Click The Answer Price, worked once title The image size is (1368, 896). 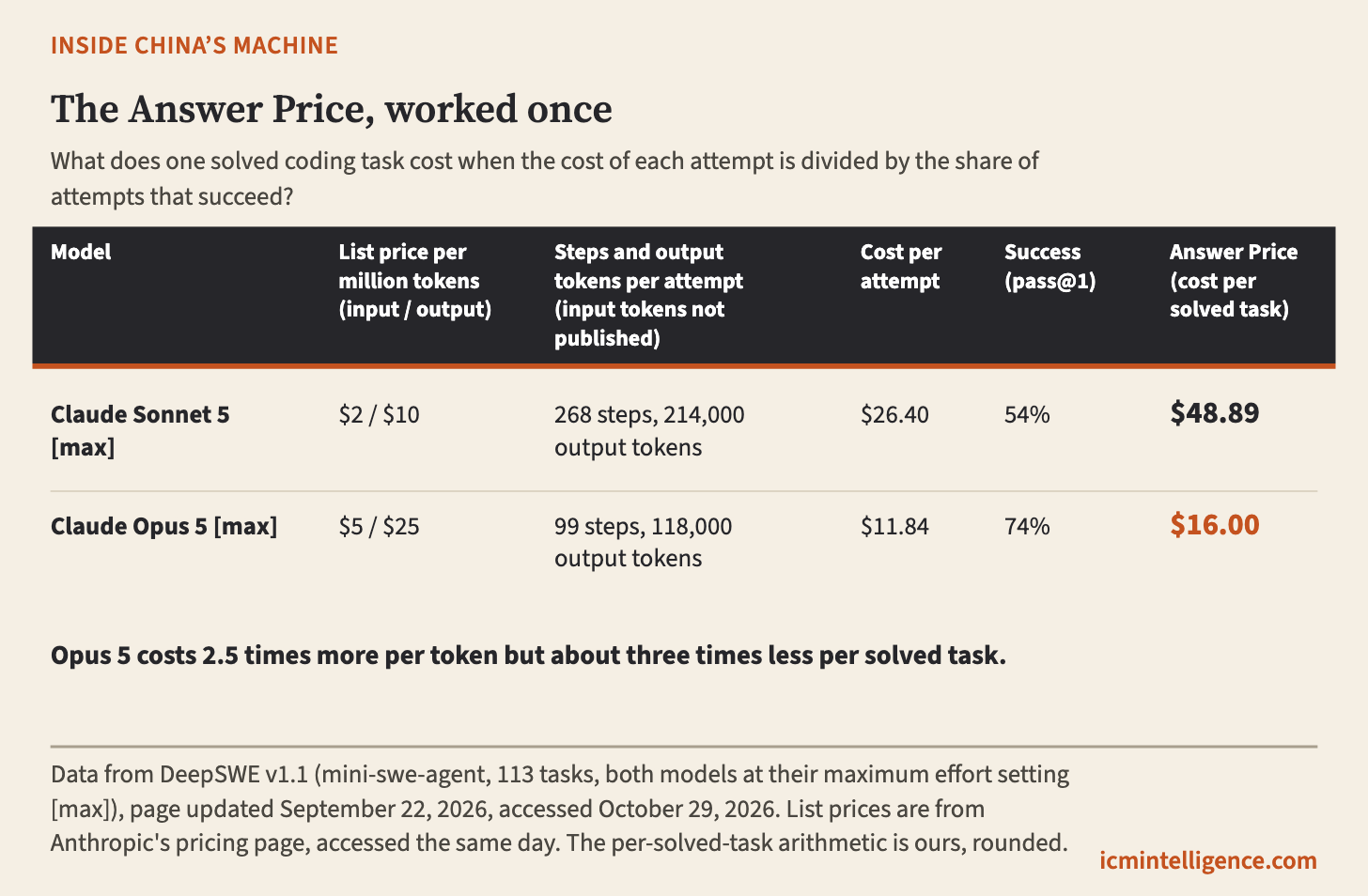pyautogui.click(x=332, y=109)
